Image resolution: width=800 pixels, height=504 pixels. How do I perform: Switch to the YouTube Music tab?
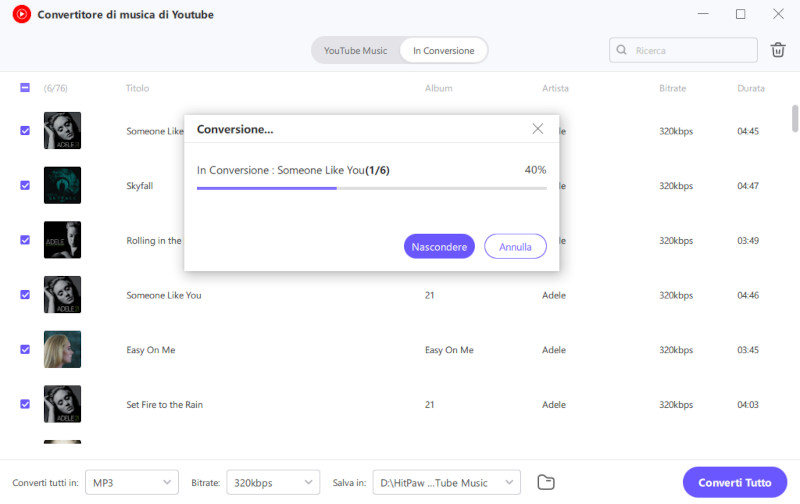pyautogui.click(x=356, y=51)
